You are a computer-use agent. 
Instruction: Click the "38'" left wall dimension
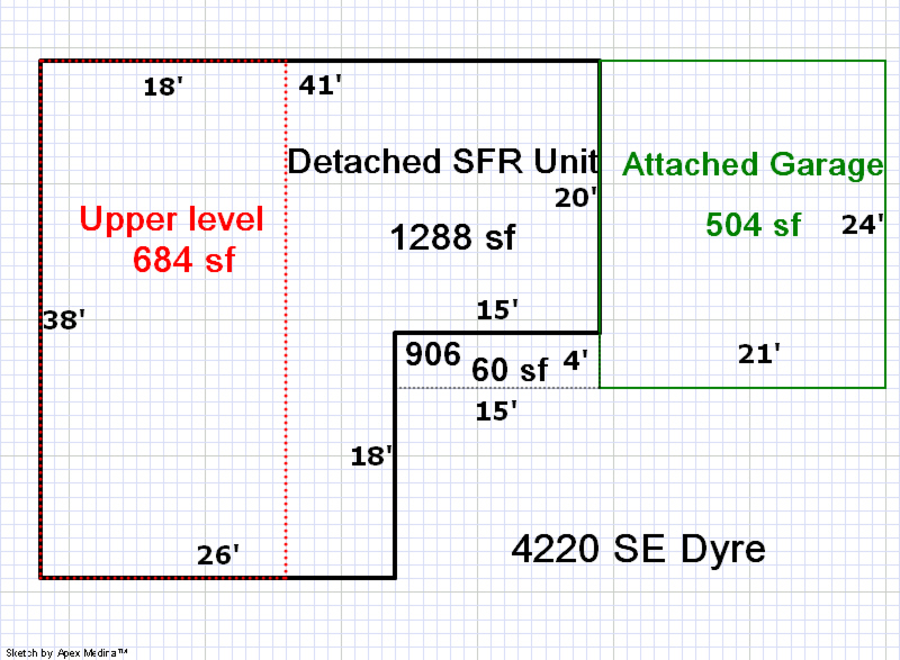pos(64,320)
